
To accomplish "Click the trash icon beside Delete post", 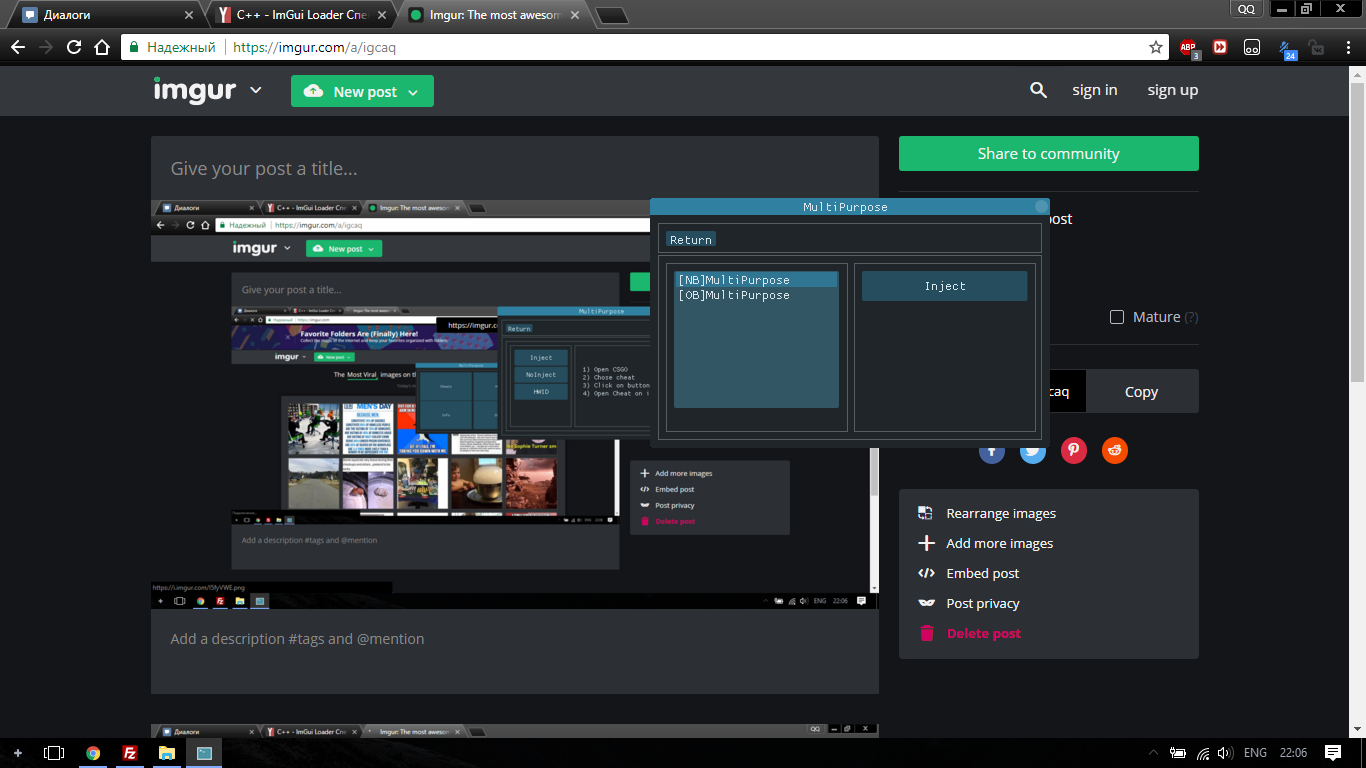I will pos(926,633).
